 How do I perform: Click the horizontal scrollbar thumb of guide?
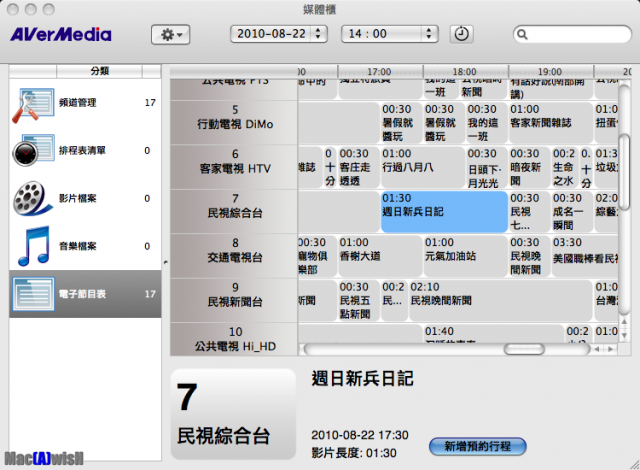tap(524, 349)
